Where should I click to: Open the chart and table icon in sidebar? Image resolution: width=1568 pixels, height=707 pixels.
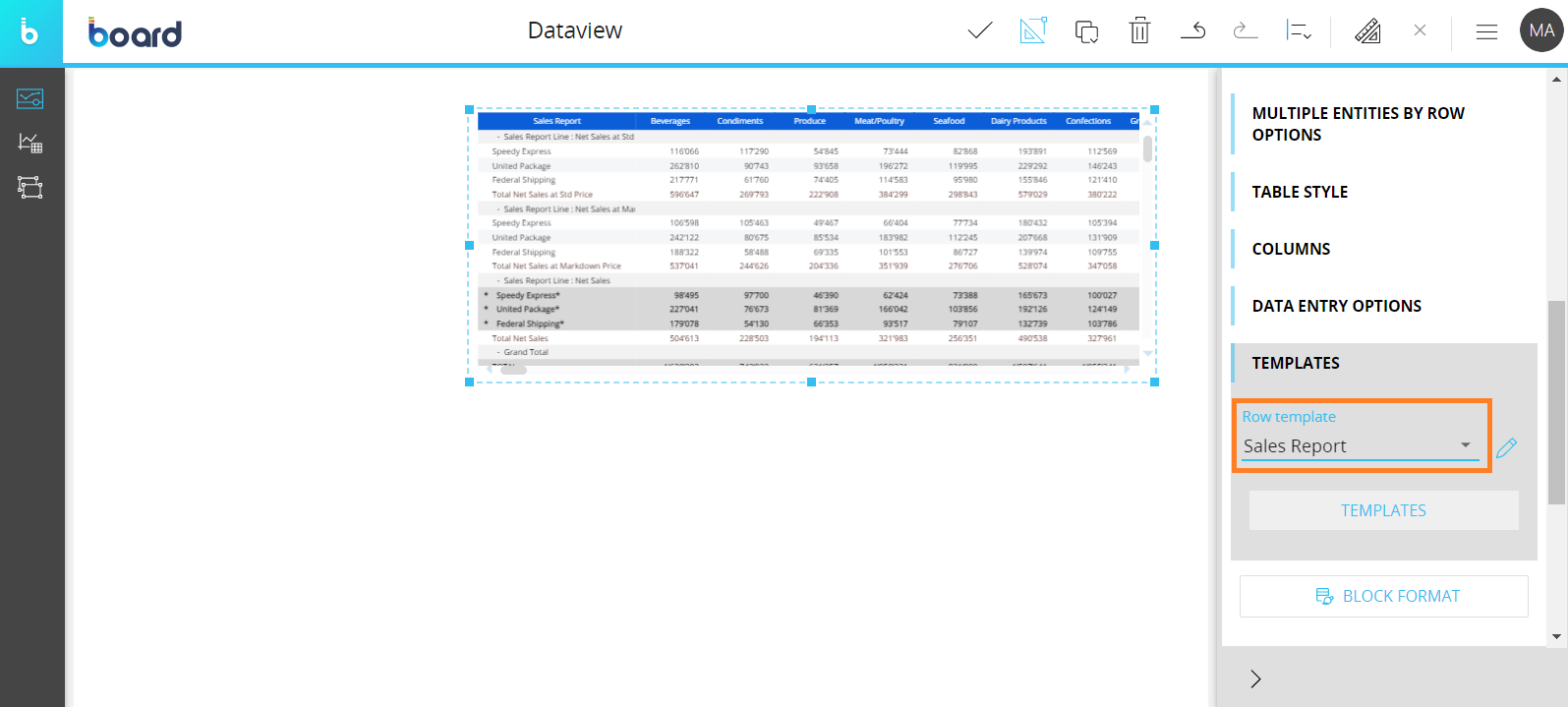30,144
